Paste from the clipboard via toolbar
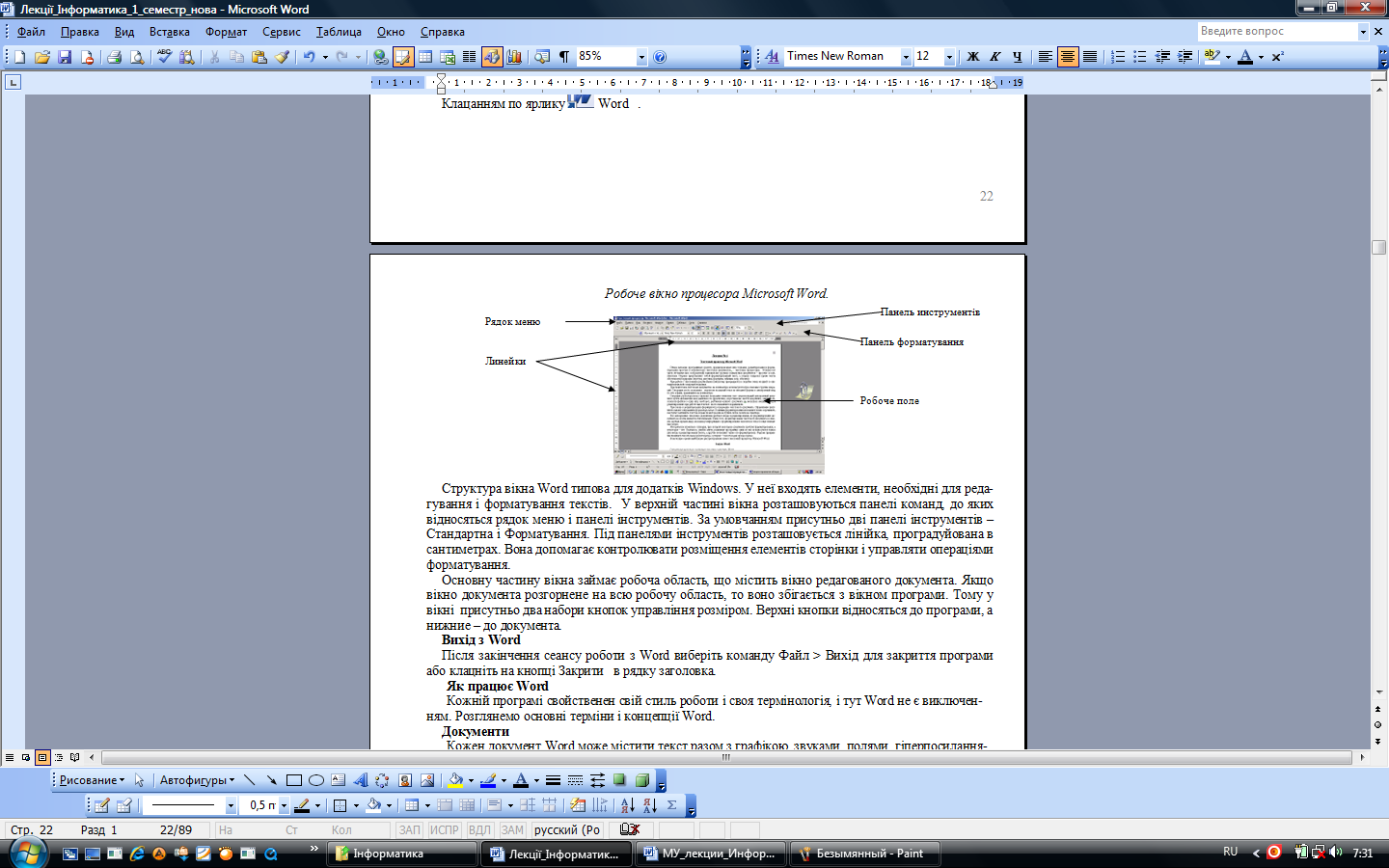The image size is (1389, 868). pyautogui.click(x=259, y=57)
